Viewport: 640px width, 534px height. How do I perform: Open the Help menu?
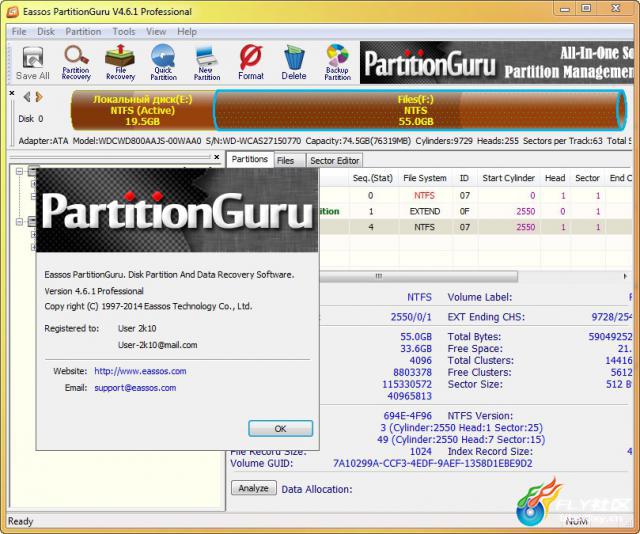point(187,31)
